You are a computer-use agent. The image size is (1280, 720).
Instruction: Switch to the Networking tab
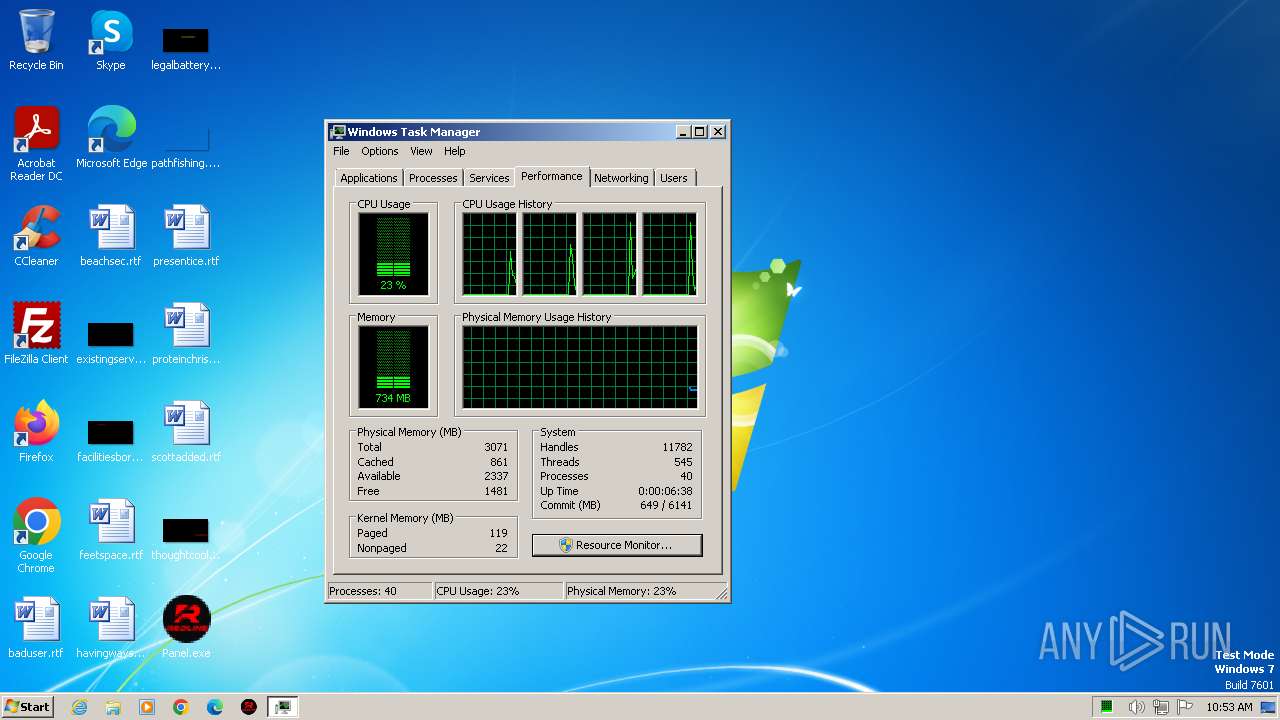click(x=621, y=178)
